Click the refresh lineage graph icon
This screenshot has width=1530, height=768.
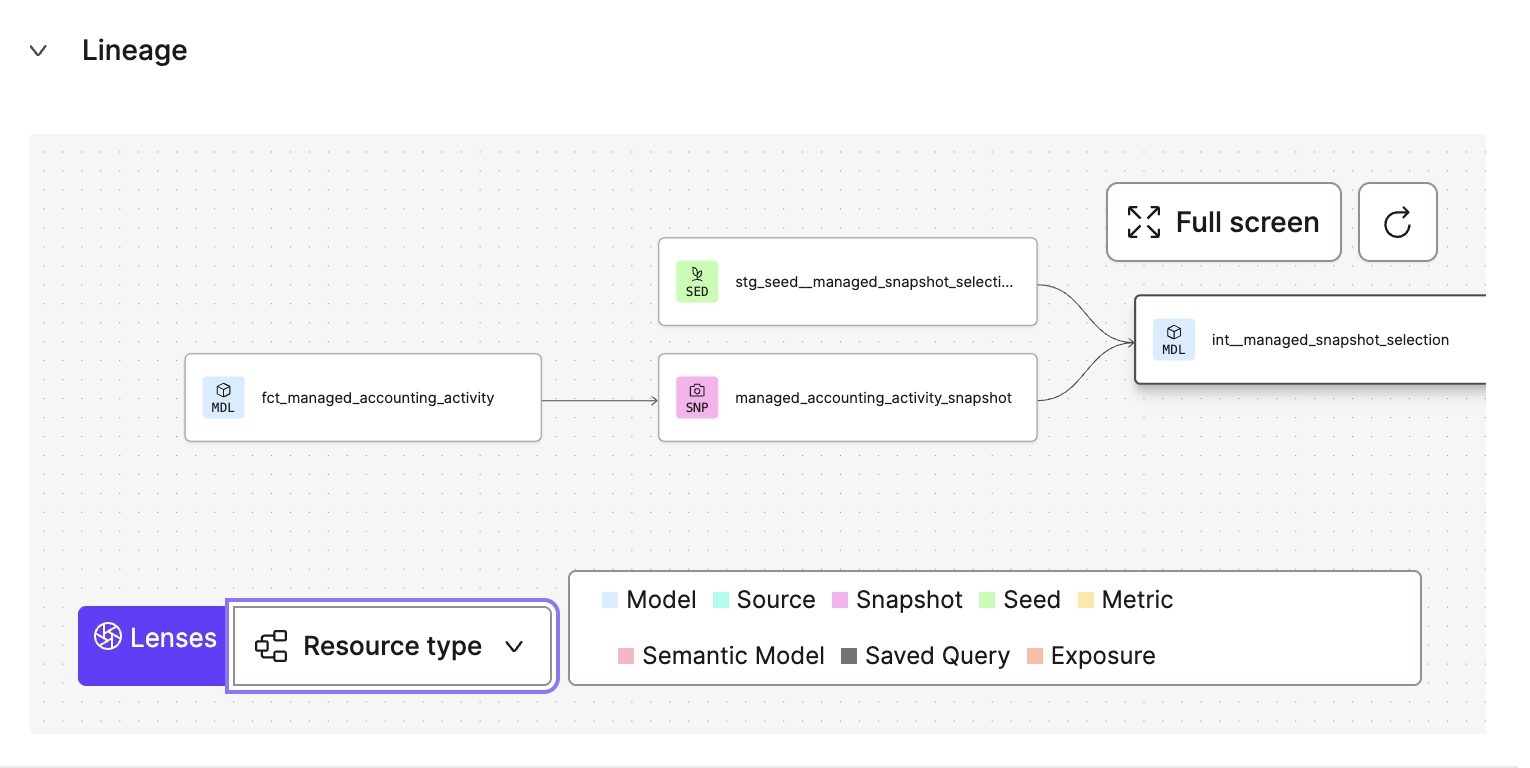click(1397, 222)
